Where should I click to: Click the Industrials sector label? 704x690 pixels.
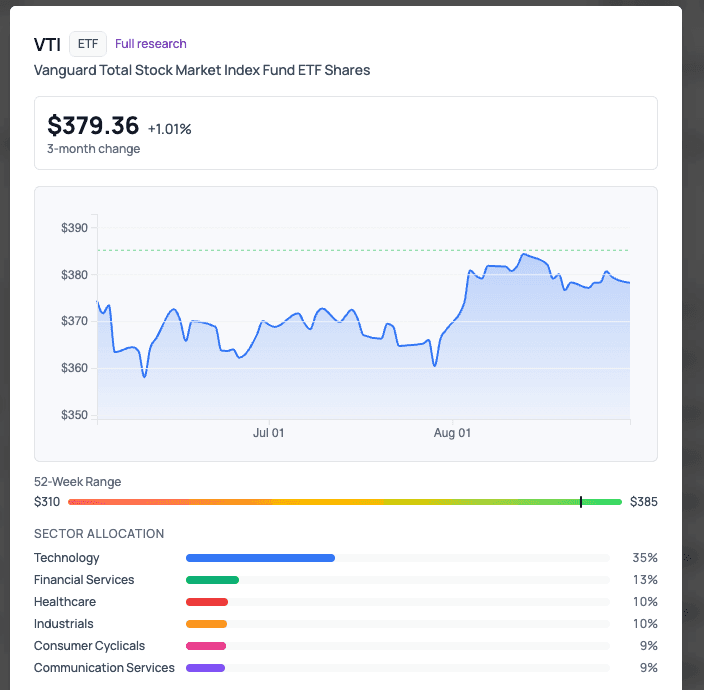tap(63, 624)
